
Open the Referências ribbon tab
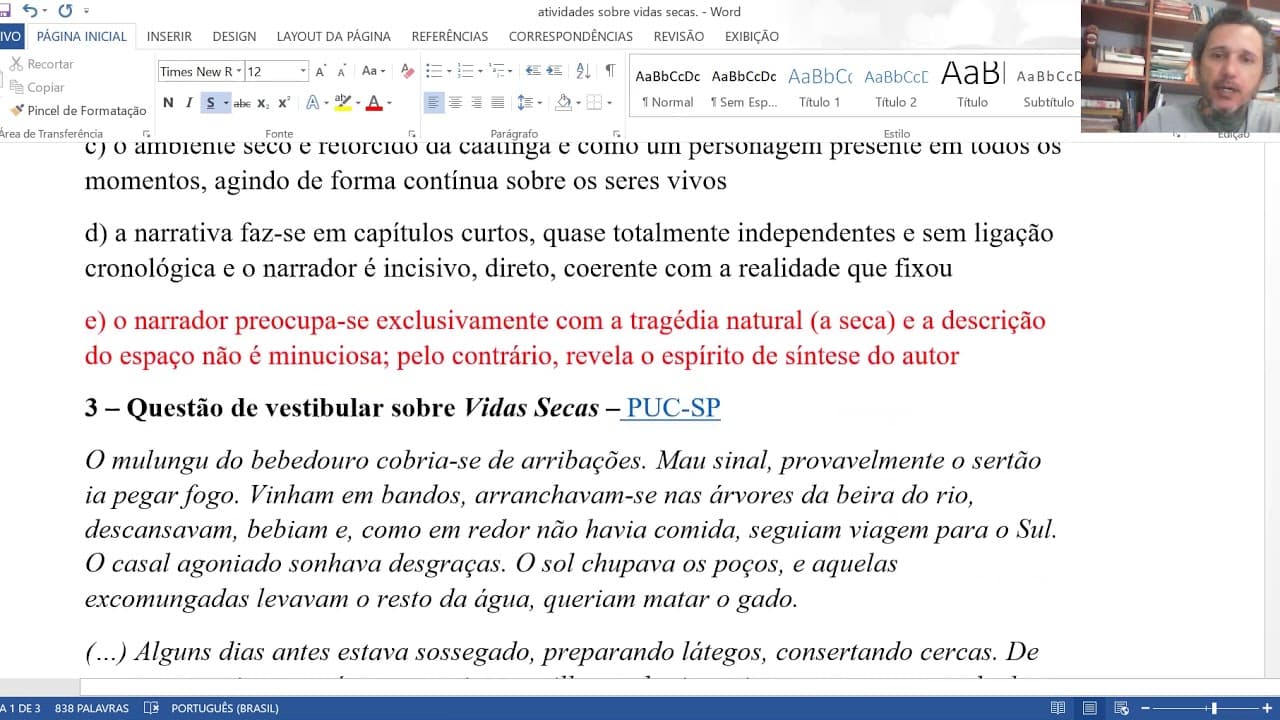450,36
